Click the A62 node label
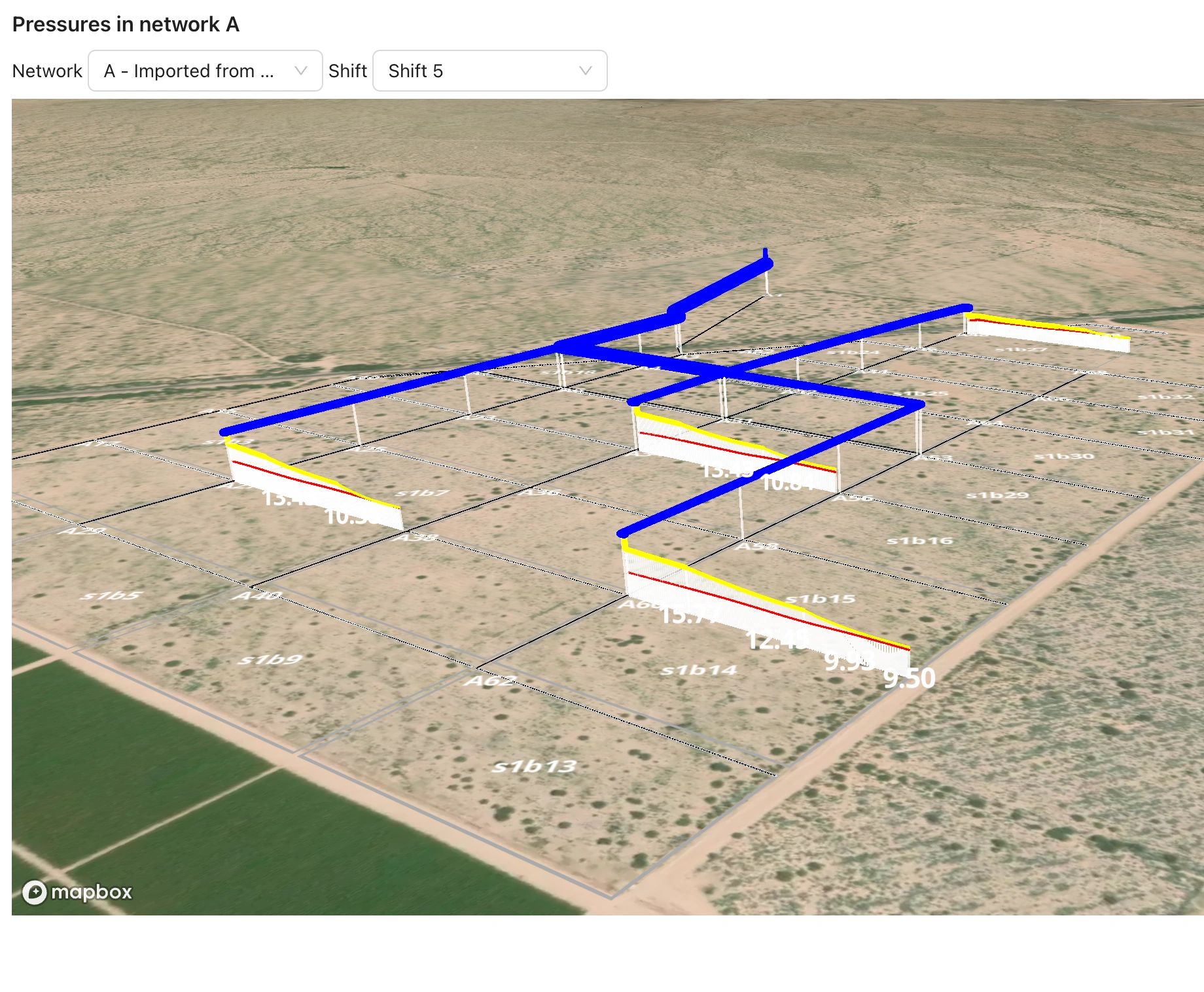 click(x=491, y=681)
